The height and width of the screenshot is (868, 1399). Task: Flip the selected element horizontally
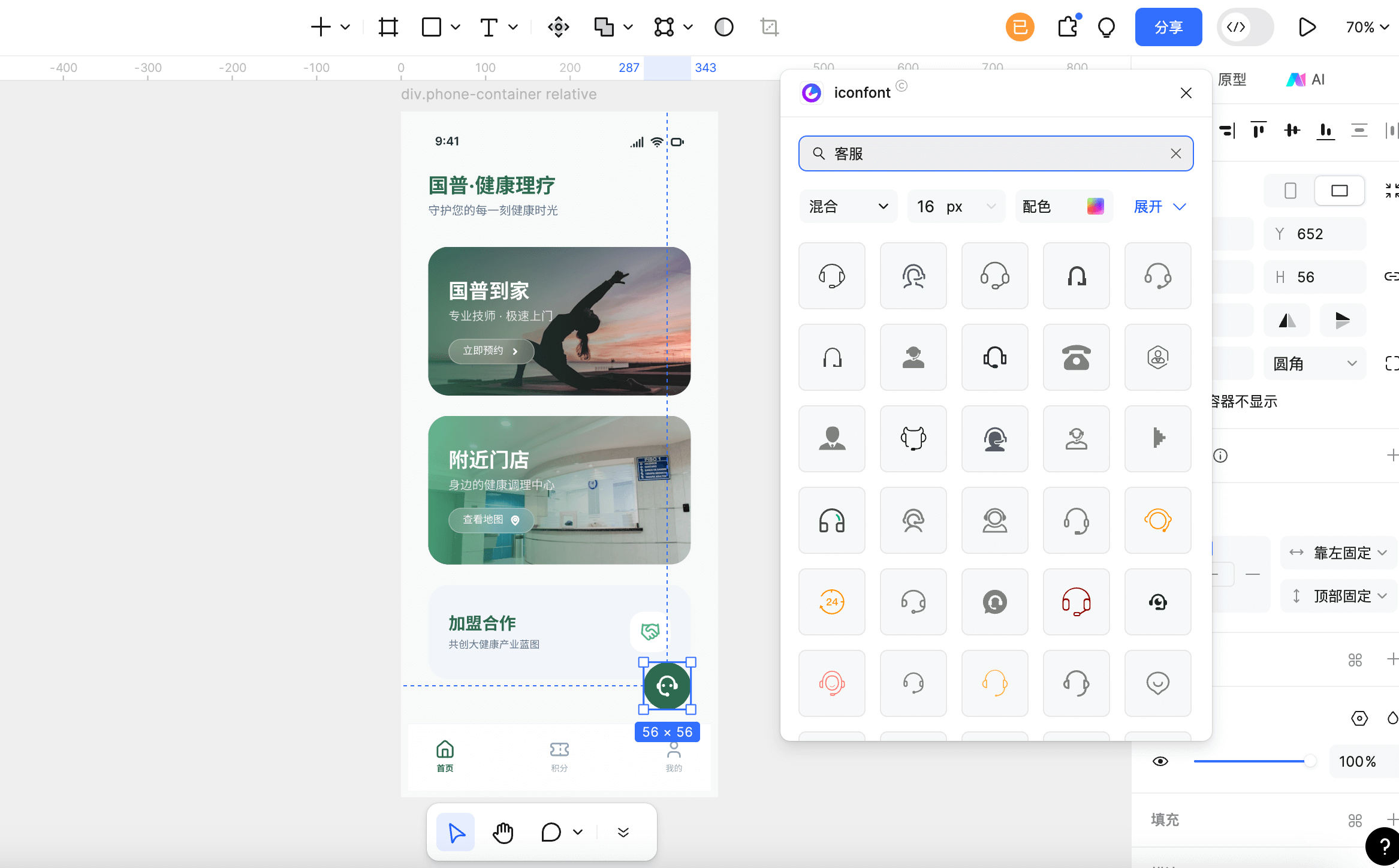(x=1287, y=320)
